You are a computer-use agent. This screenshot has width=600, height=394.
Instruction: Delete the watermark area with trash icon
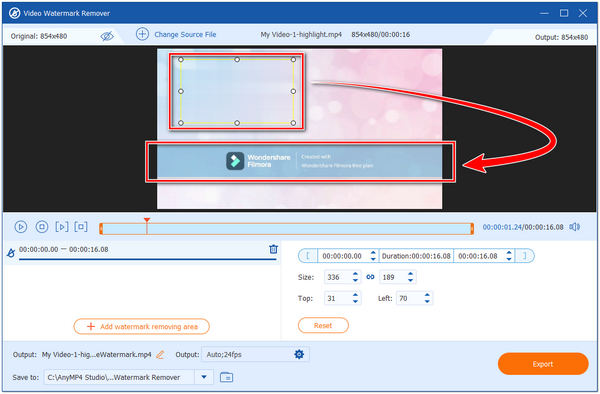[273, 249]
